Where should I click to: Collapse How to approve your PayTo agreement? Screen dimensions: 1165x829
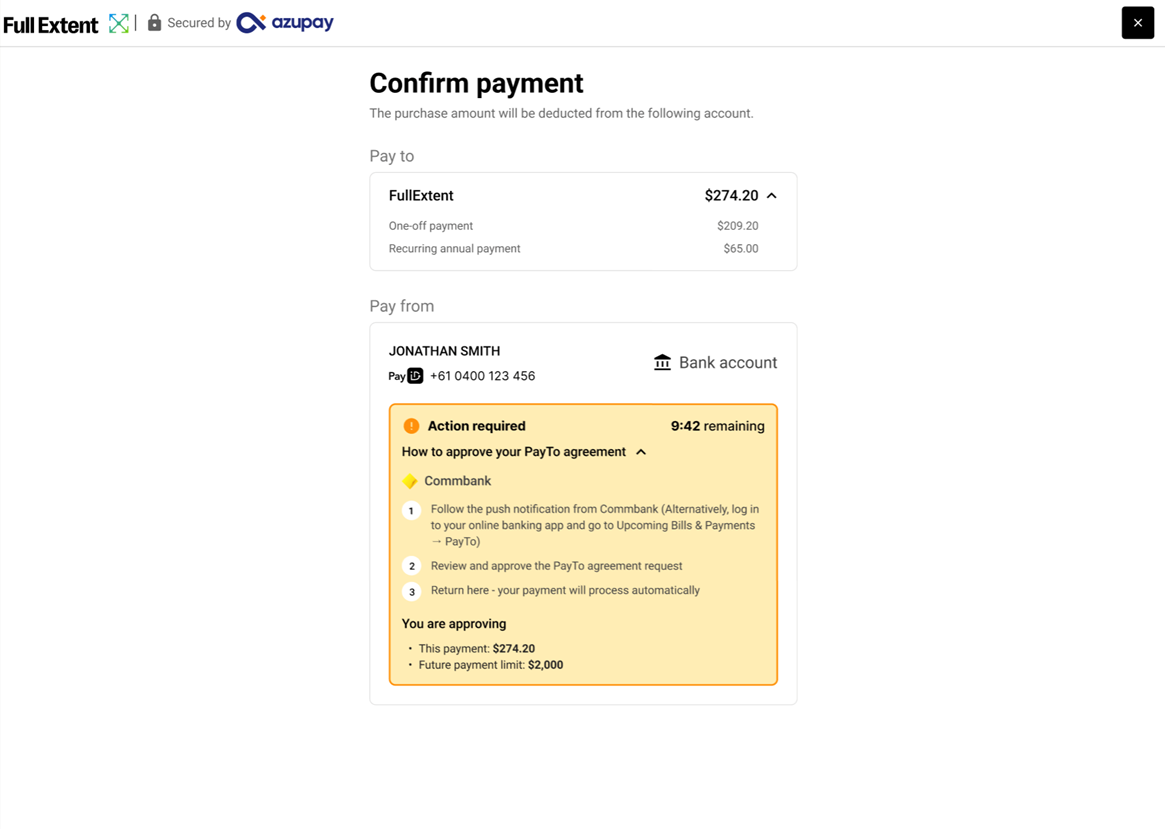pos(641,452)
